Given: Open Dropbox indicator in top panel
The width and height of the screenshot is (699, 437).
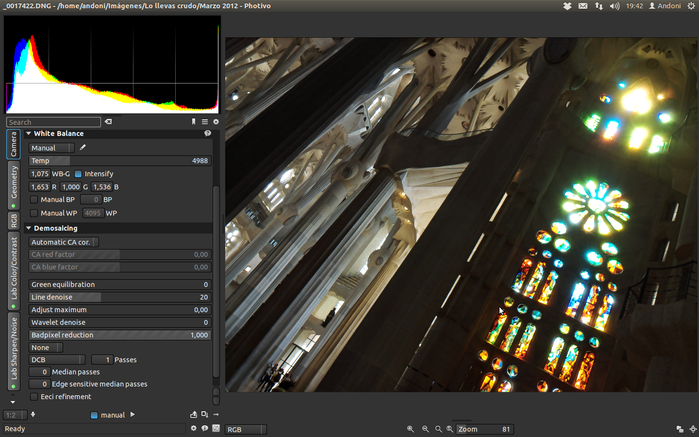Looking at the screenshot, I should click(567, 6).
